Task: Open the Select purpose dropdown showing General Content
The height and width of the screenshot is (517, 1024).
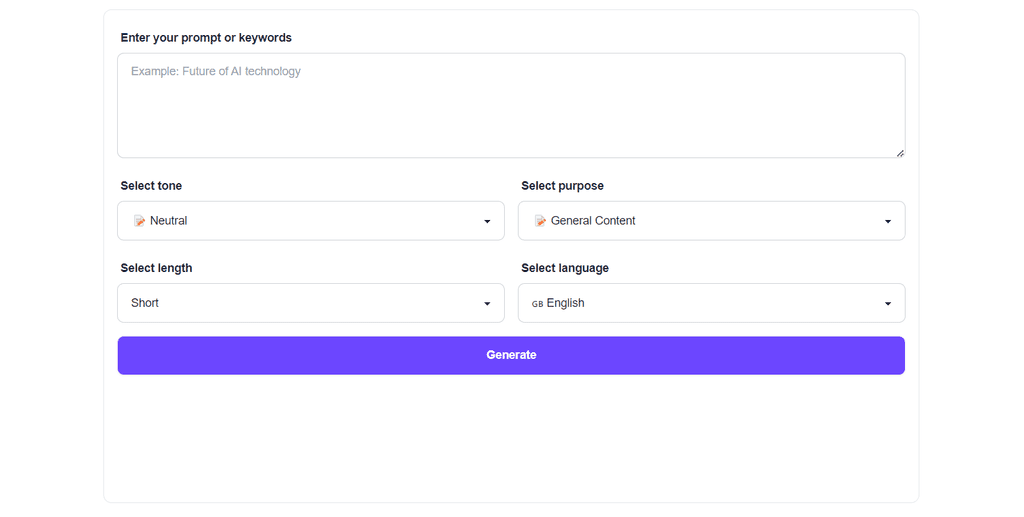Action: [711, 221]
